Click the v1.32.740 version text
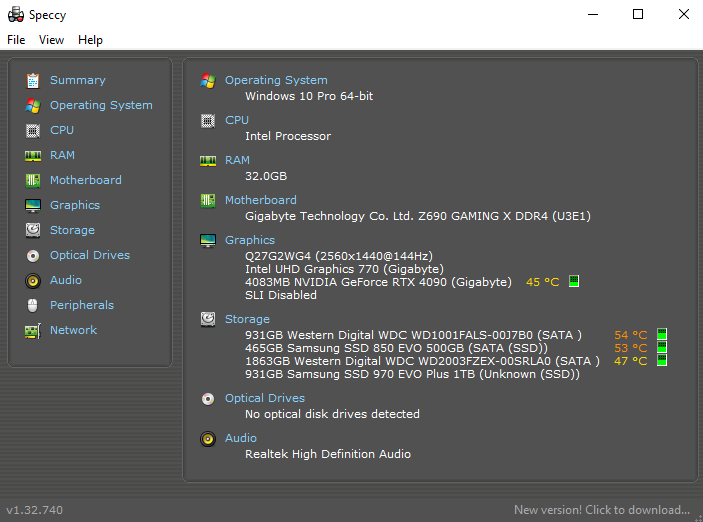703x522 pixels. [x=35, y=510]
